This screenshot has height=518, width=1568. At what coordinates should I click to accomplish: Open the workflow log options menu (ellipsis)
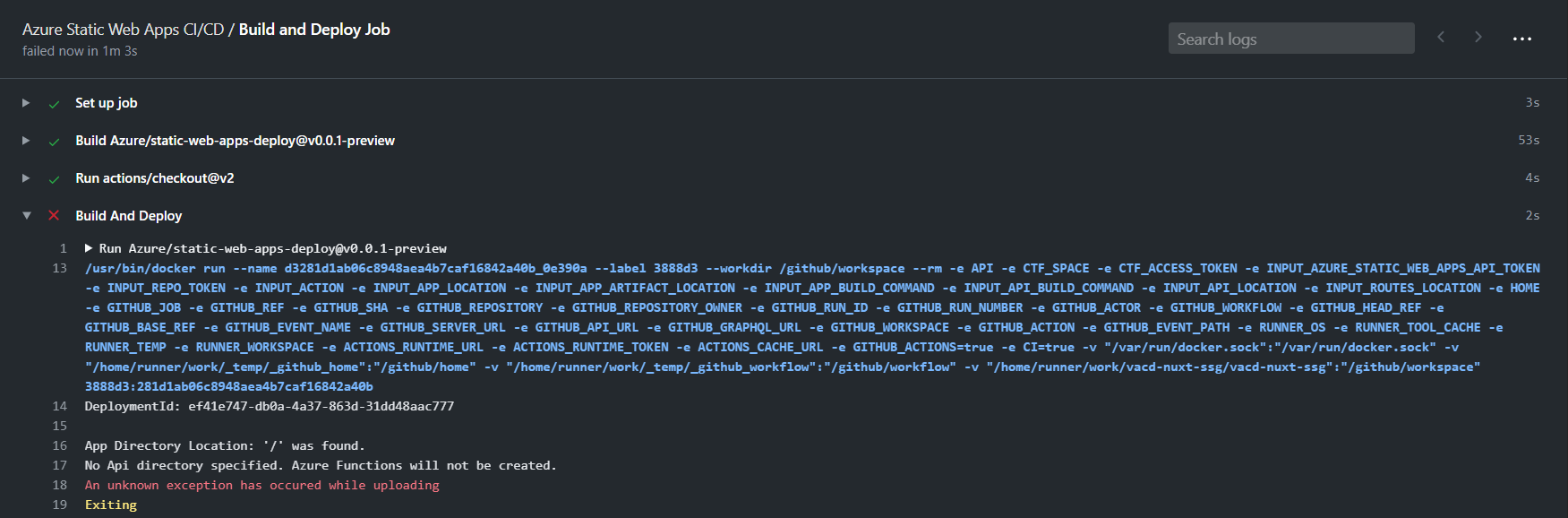pyautogui.click(x=1521, y=38)
